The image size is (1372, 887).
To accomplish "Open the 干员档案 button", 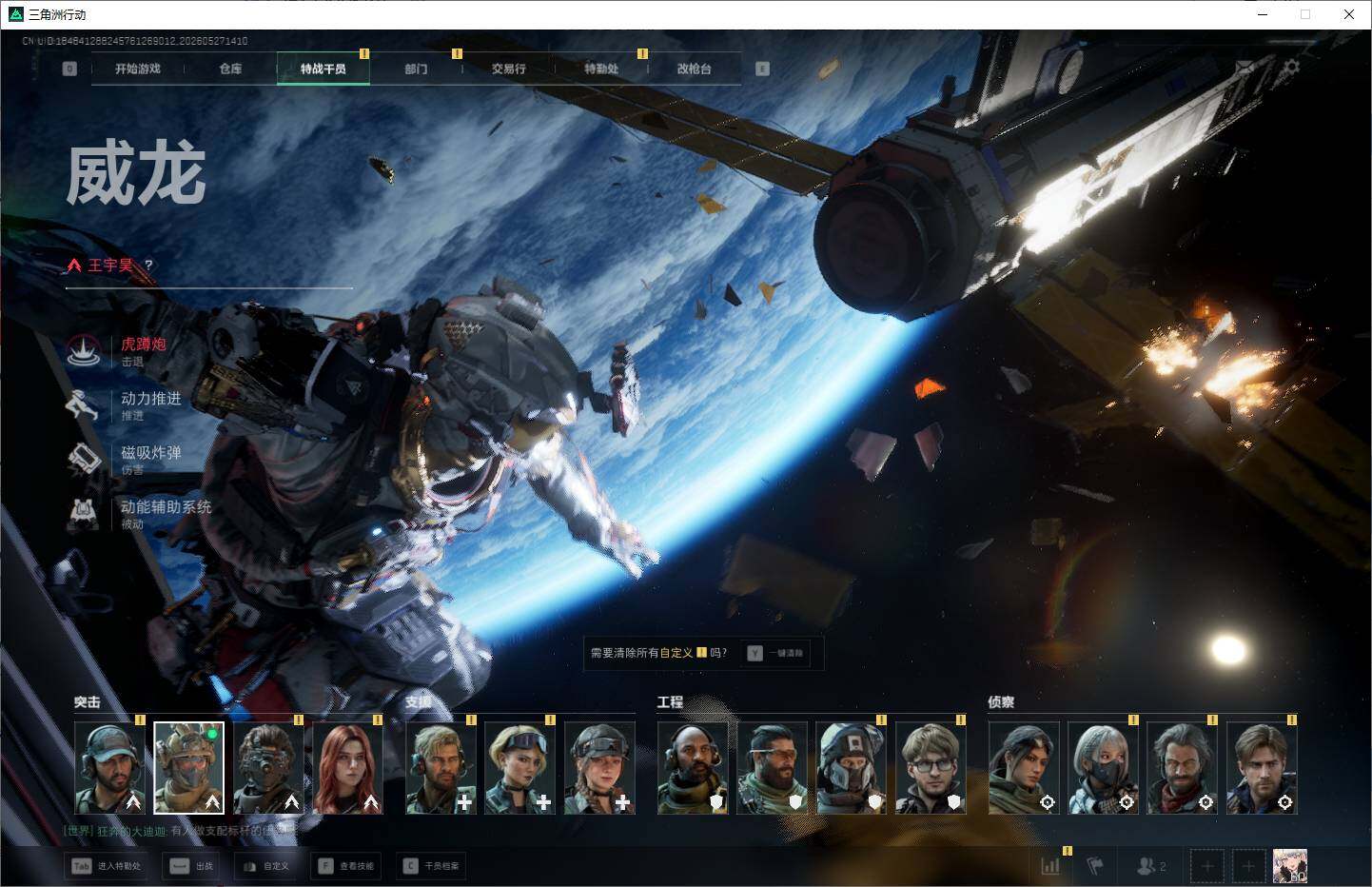I will click(432, 866).
